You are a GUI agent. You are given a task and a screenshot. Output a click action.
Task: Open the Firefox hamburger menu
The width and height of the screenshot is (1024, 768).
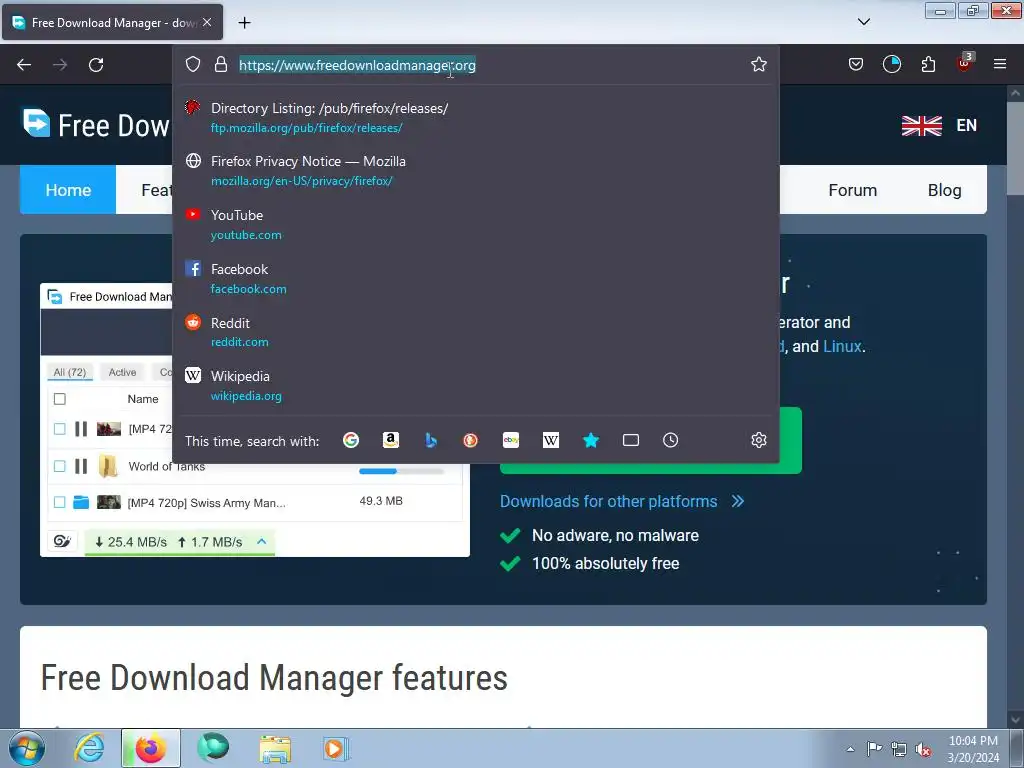pos(1000,64)
